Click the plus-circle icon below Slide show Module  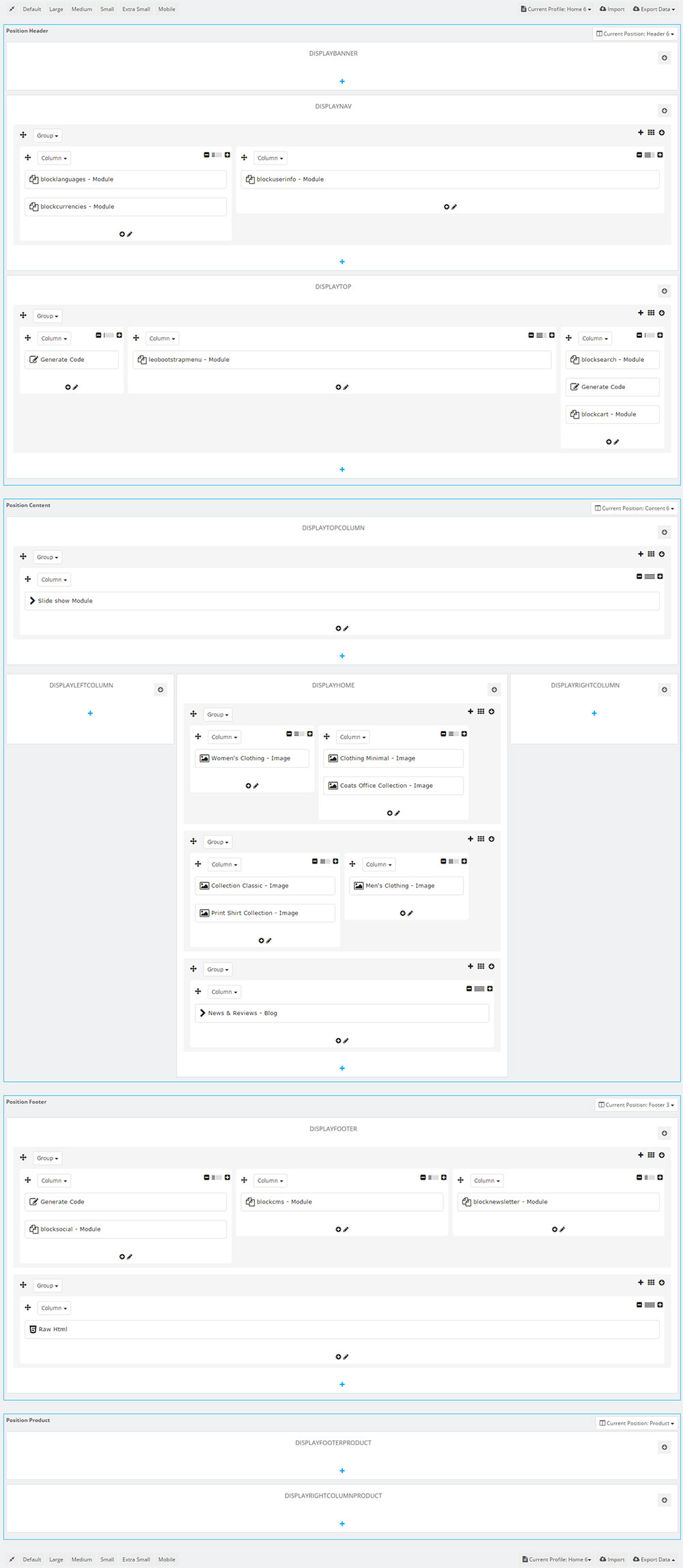[x=338, y=628]
